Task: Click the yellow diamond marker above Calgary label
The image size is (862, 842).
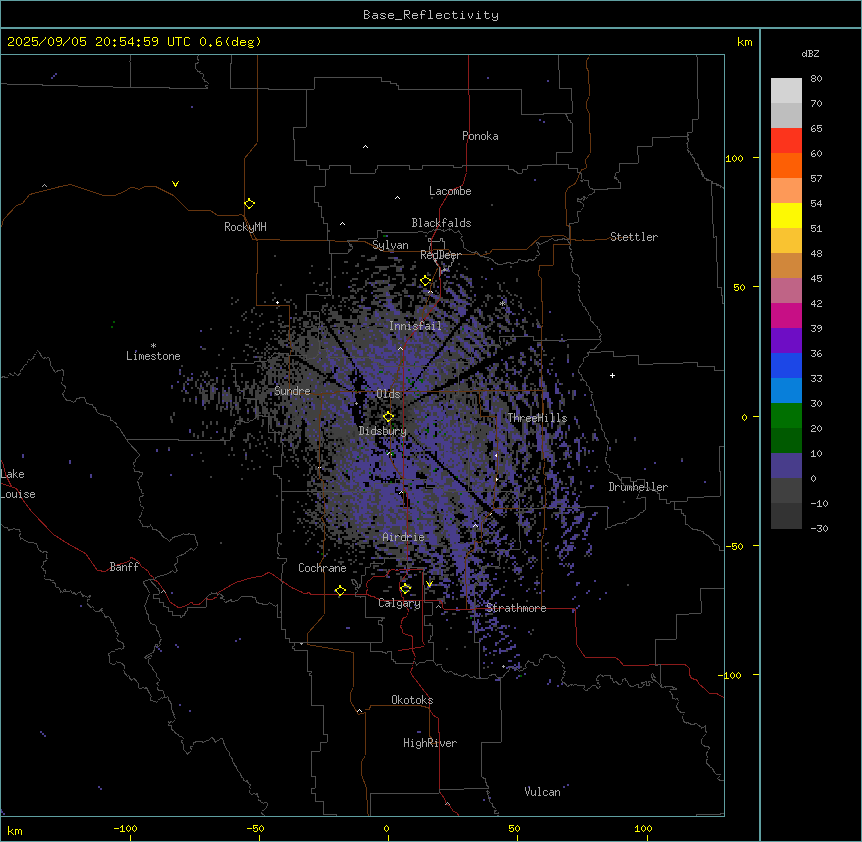Action: pos(406,589)
